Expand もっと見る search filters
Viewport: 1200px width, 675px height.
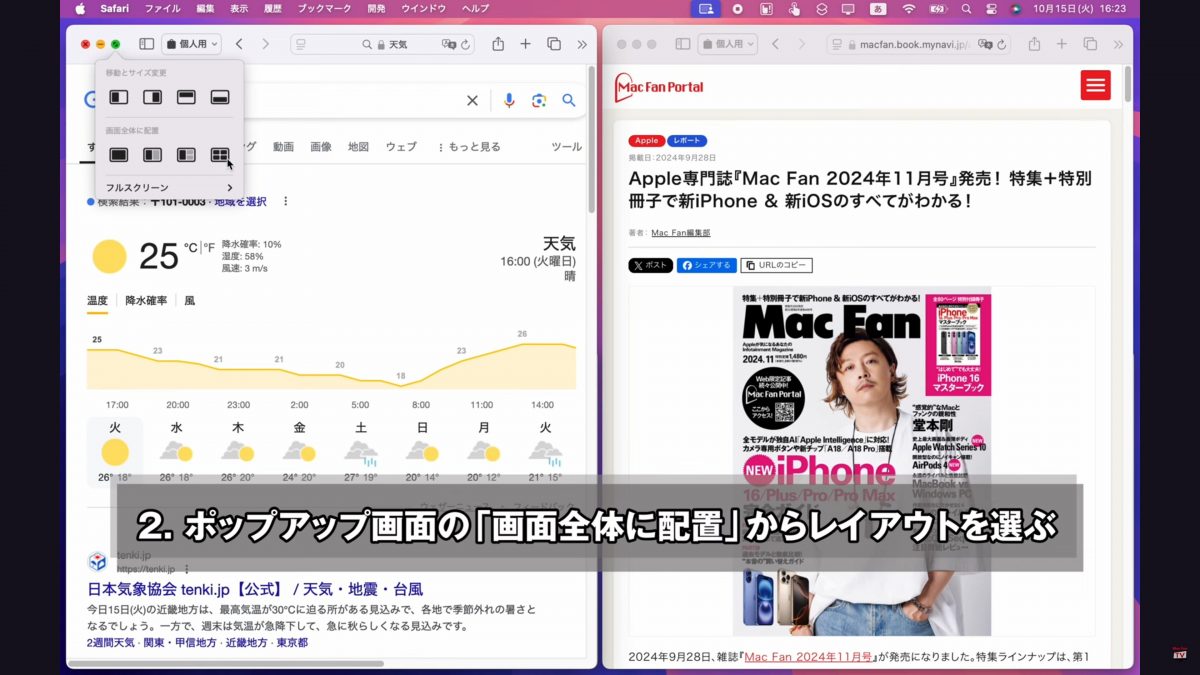(470, 147)
